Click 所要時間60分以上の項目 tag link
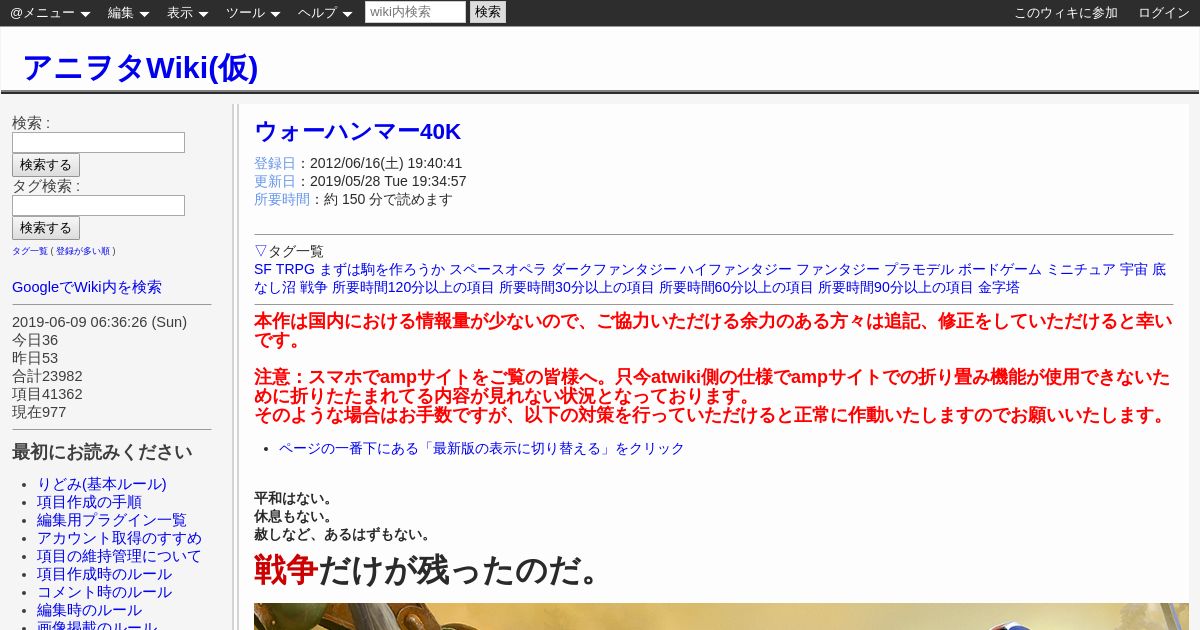 [x=737, y=287]
